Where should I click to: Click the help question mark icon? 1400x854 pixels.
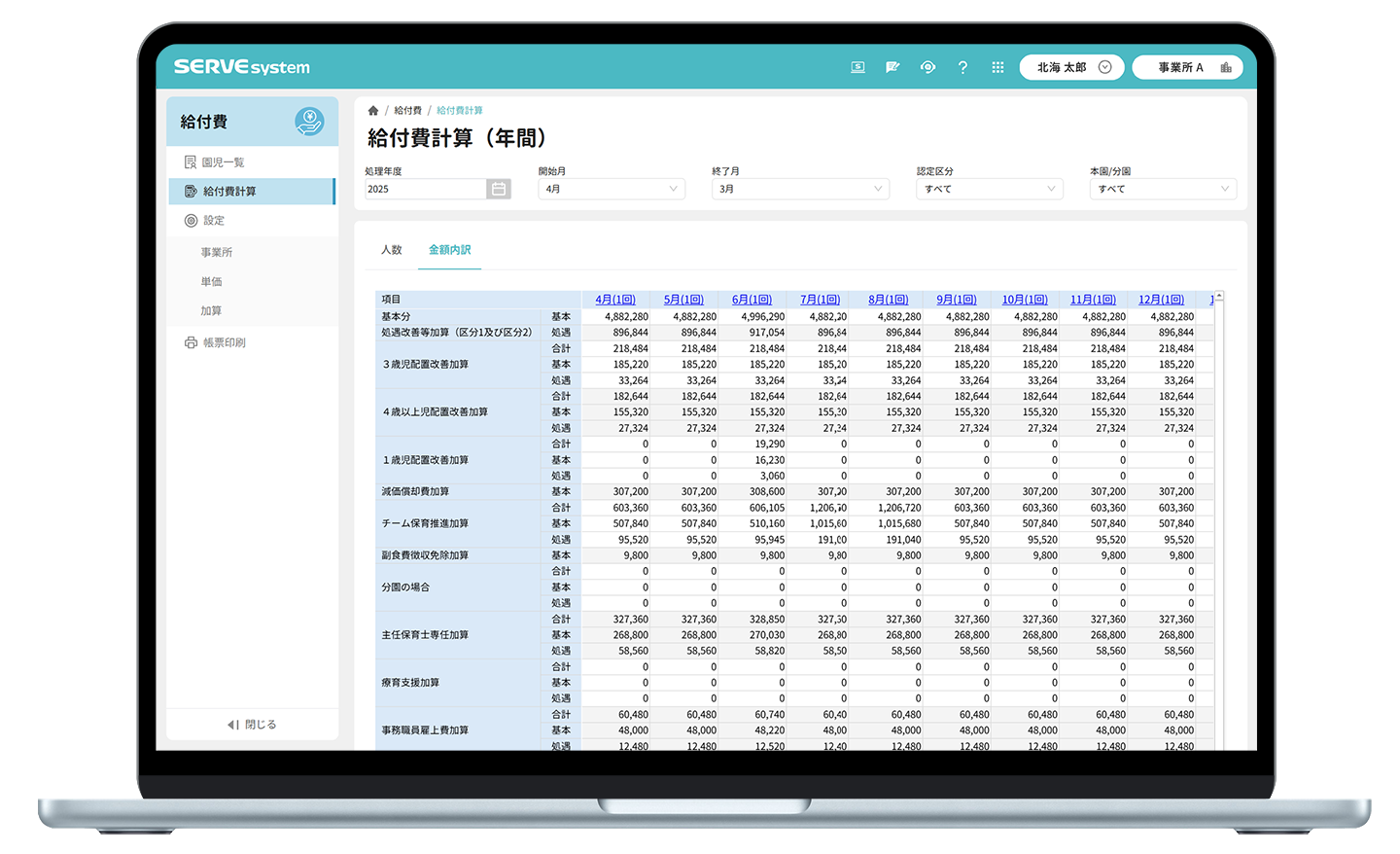point(962,67)
